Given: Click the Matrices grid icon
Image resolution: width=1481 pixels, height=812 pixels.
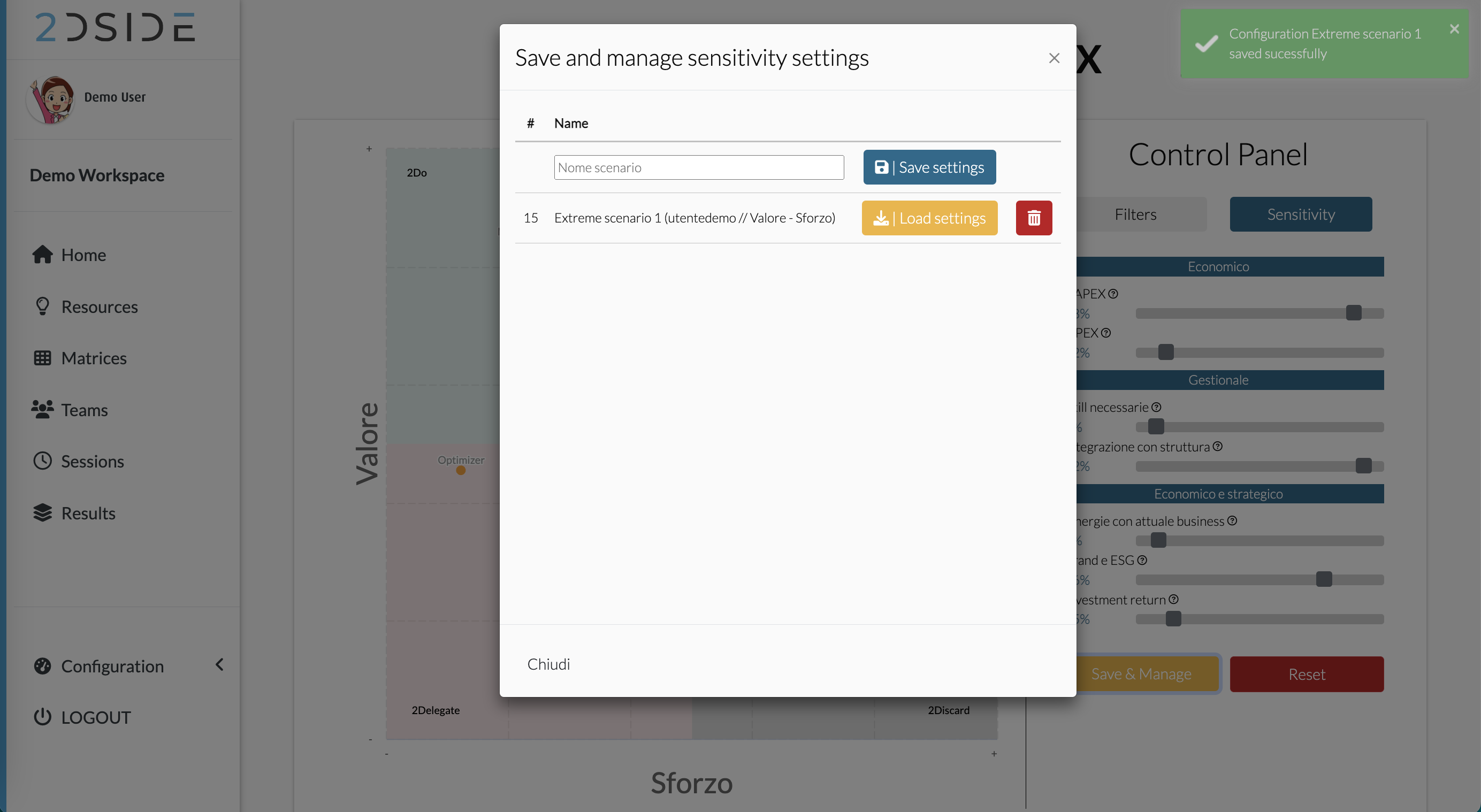Looking at the screenshot, I should coord(43,357).
